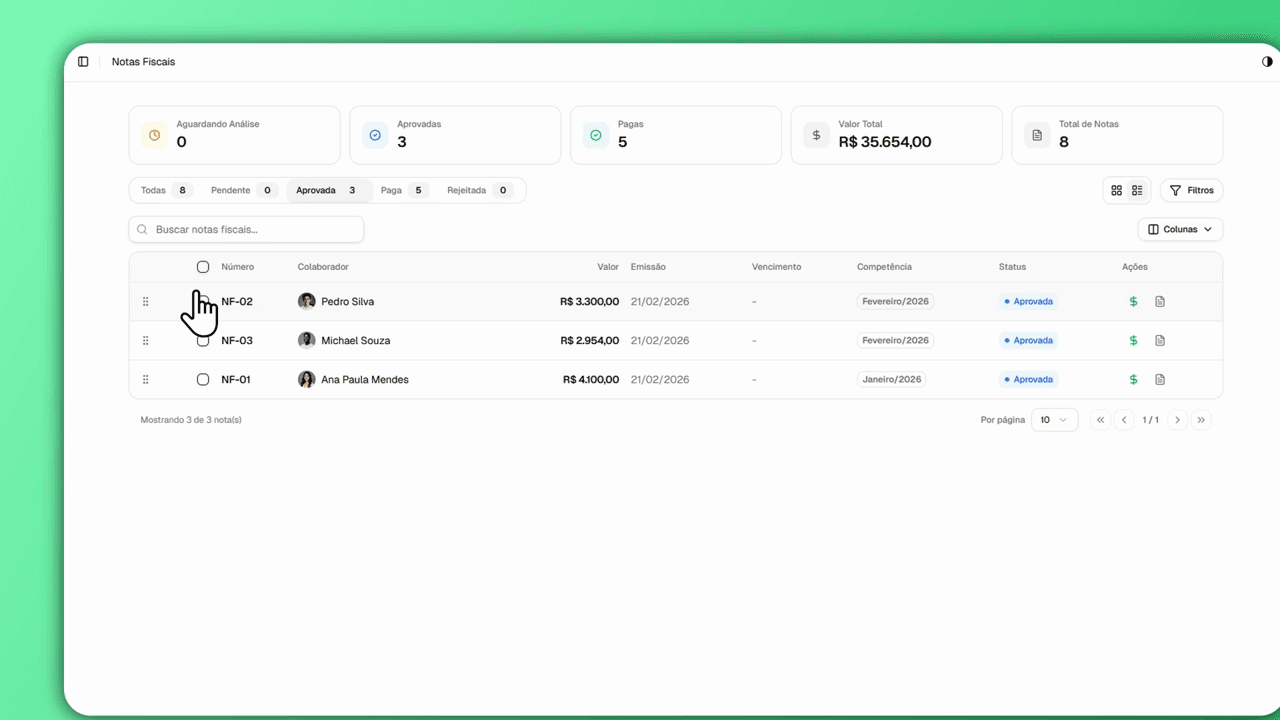Click the pay dollar icon for NF-01
The width and height of the screenshot is (1280, 720).
click(x=1133, y=379)
